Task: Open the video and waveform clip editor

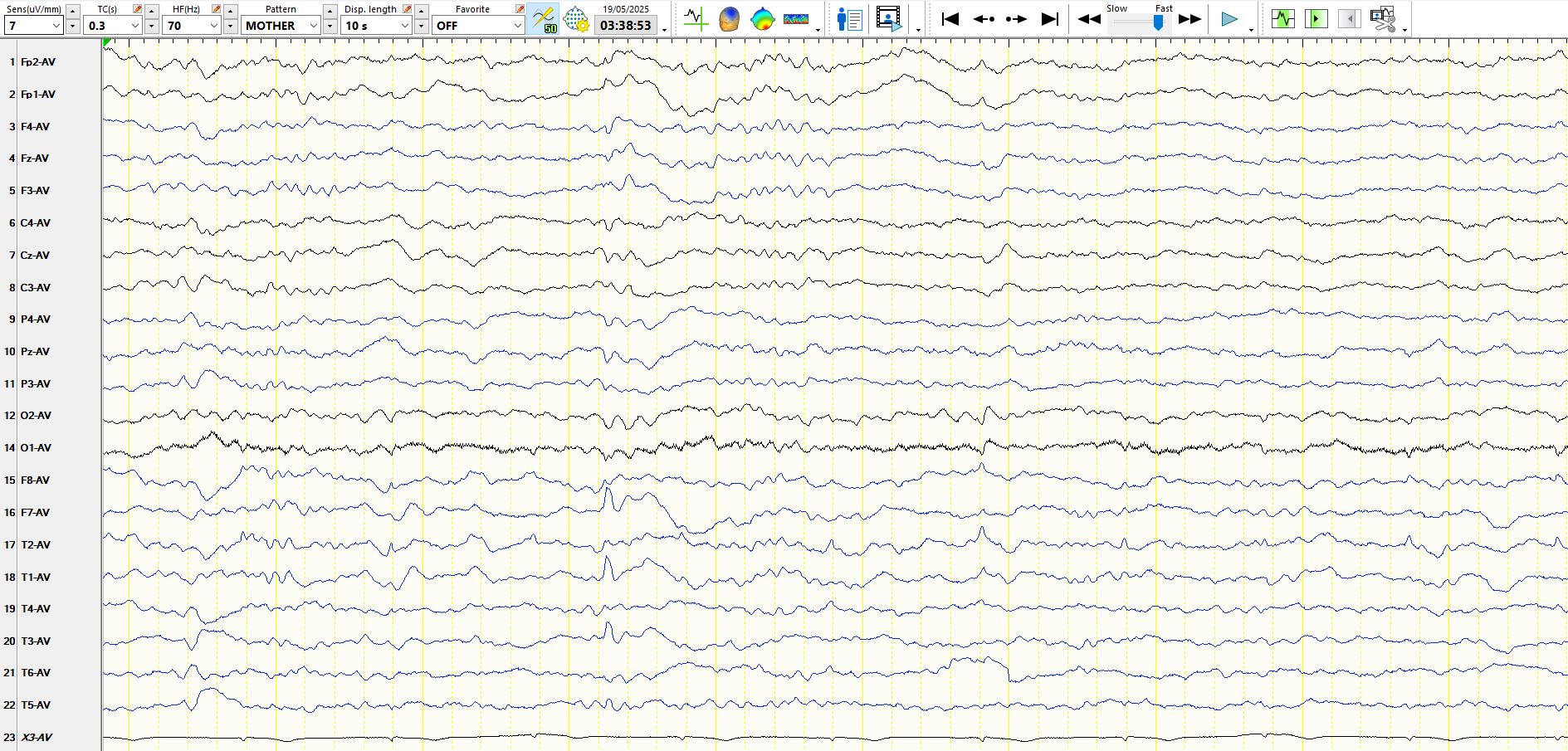Action: tap(1382, 19)
